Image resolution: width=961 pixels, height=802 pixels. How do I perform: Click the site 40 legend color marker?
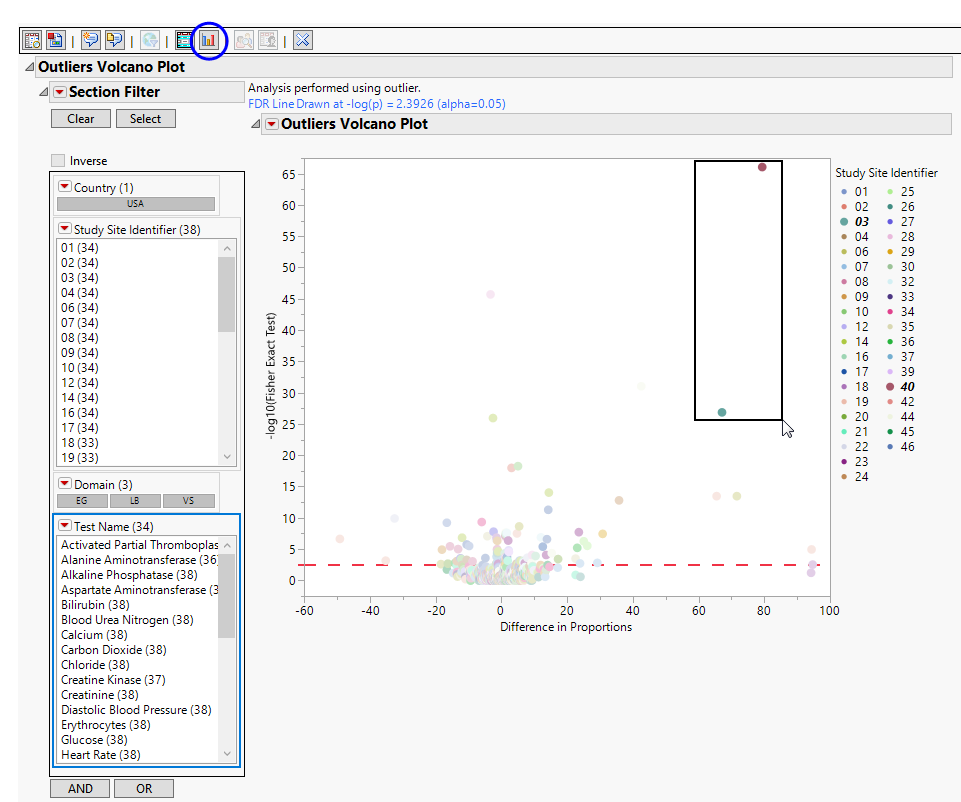[890, 387]
